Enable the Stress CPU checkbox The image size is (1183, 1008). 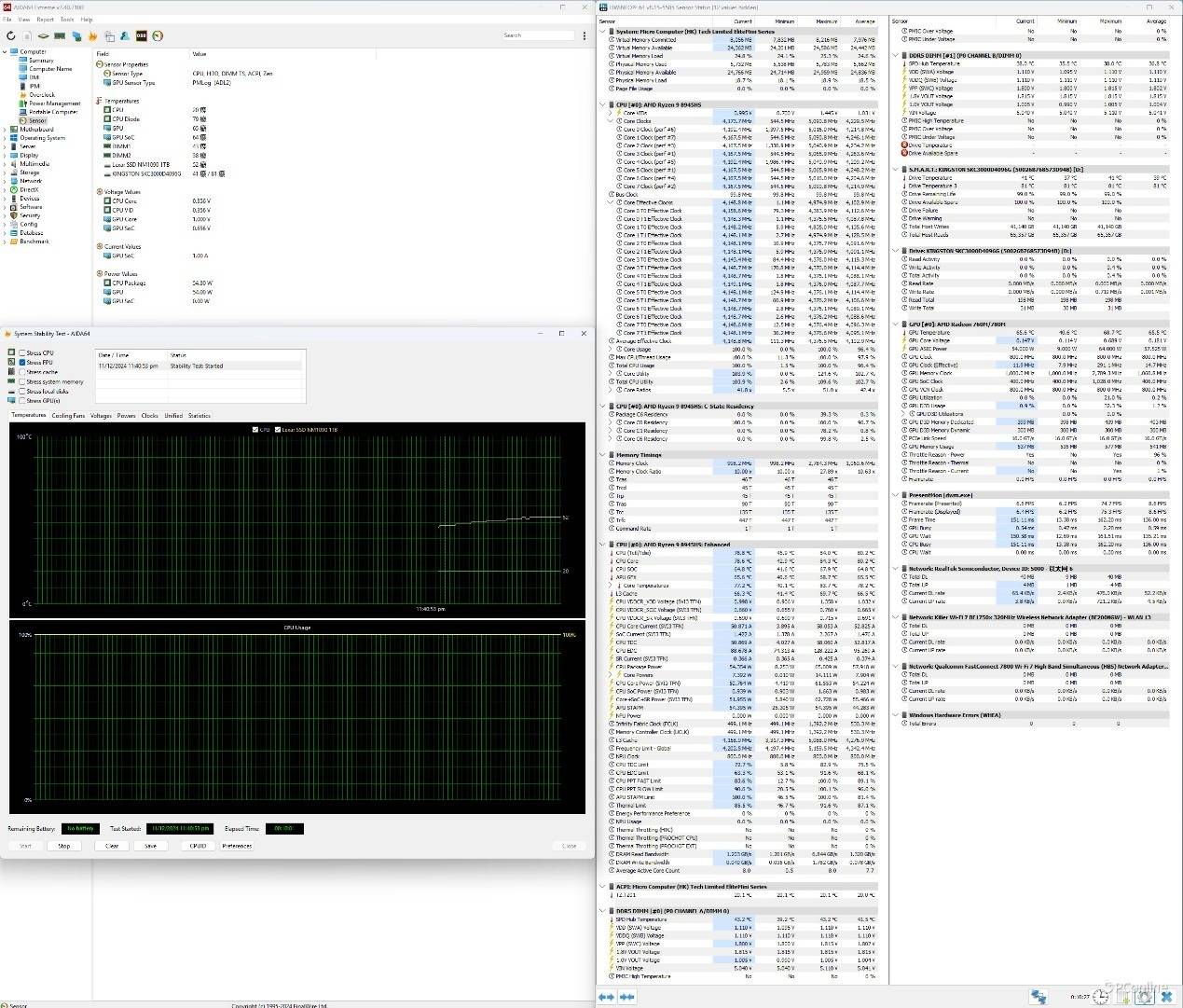(23, 353)
